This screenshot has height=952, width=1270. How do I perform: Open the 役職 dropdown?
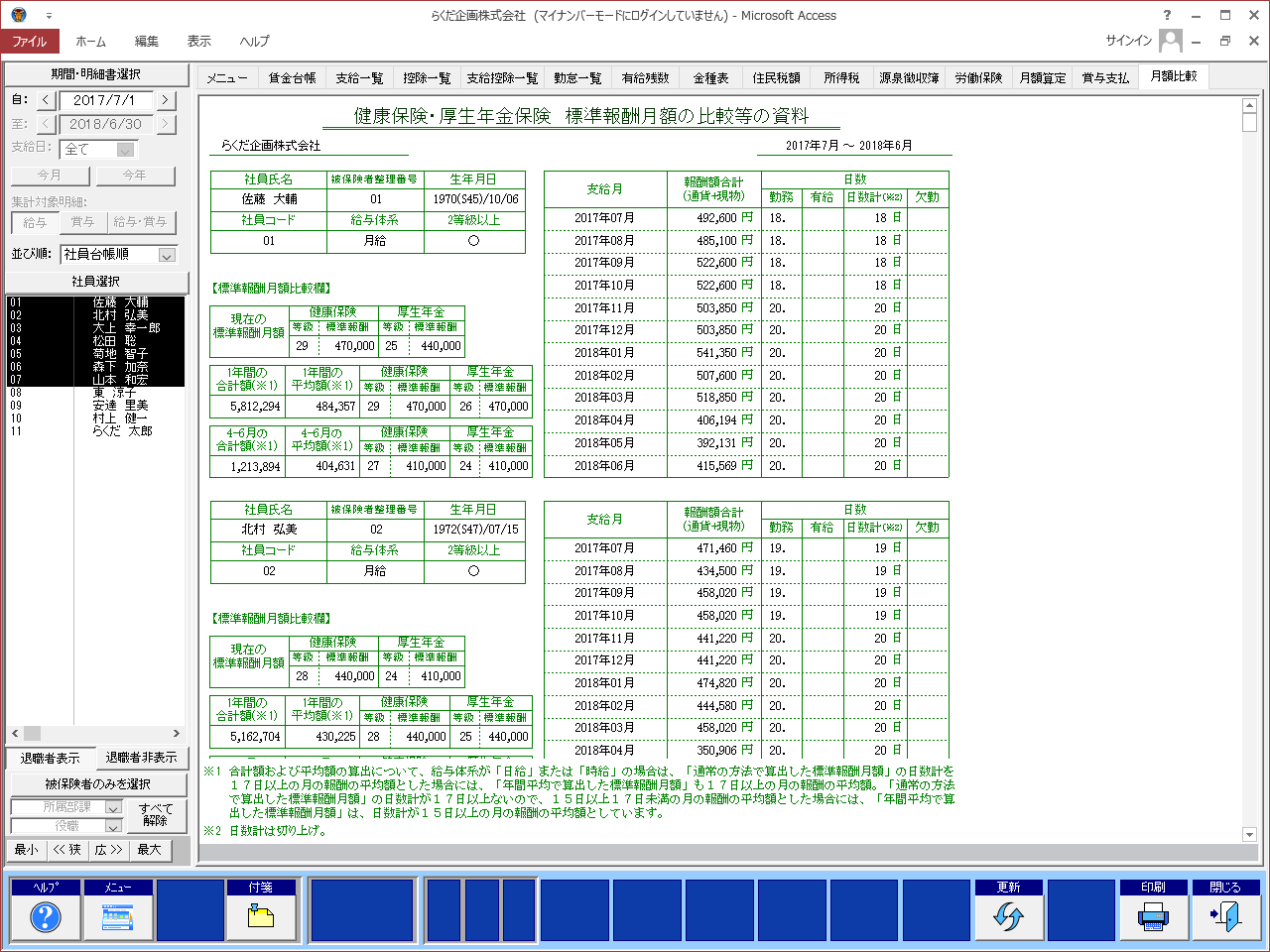[x=113, y=825]
